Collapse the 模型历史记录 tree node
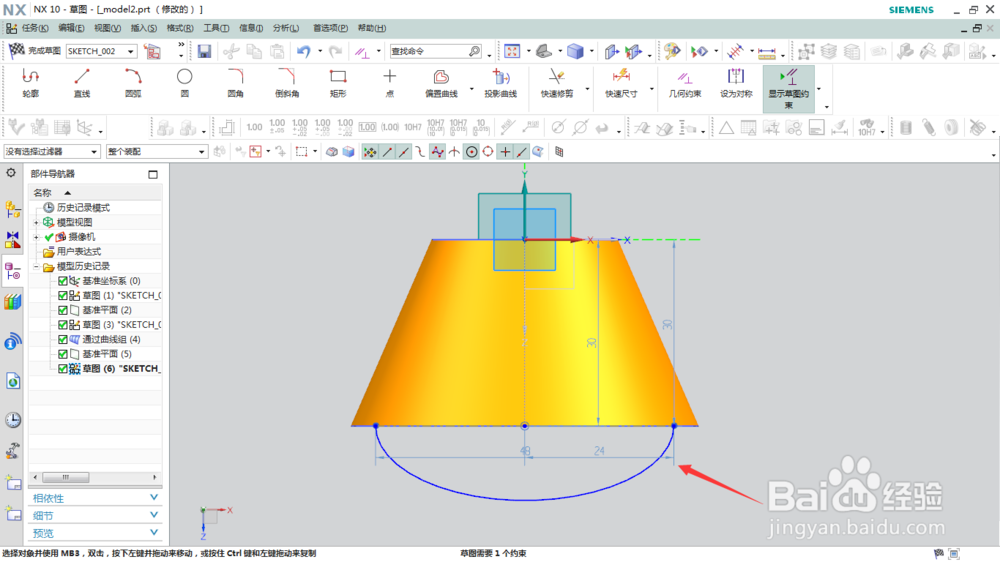 36,267
